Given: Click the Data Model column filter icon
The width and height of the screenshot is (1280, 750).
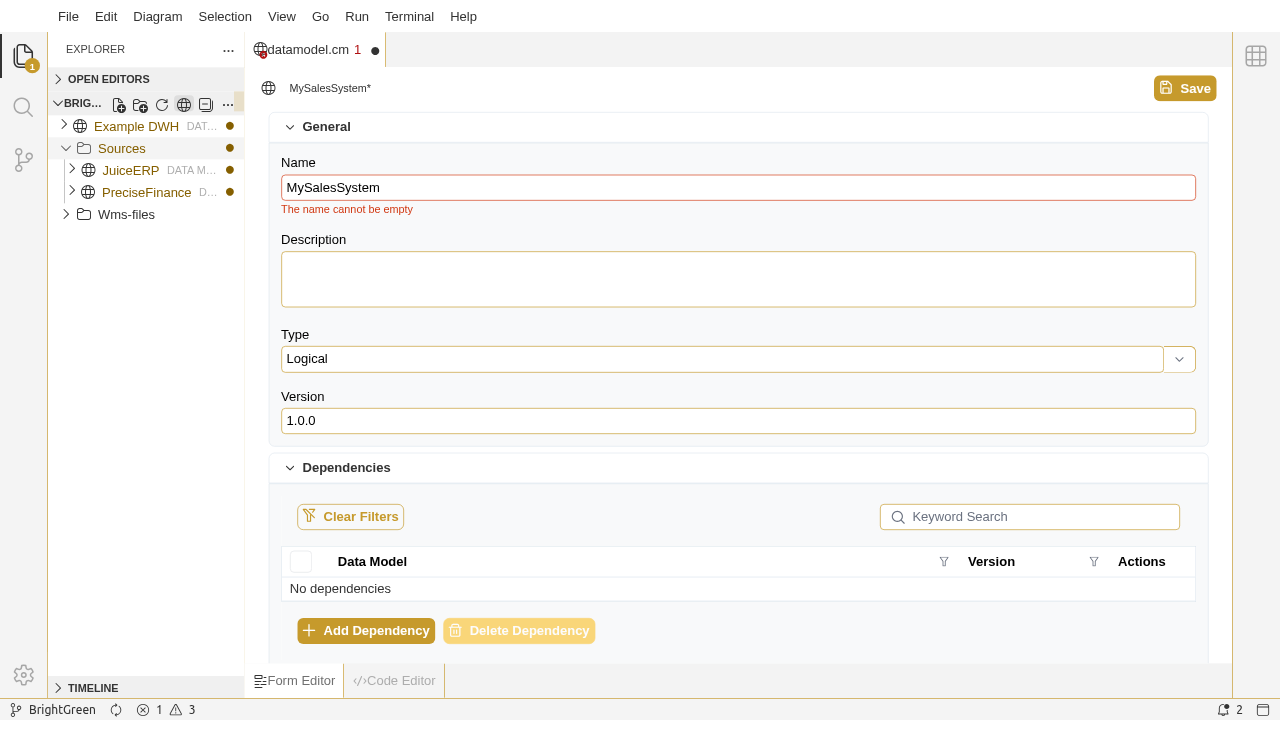Looking at the screenshot, I should tap(944, 562).
